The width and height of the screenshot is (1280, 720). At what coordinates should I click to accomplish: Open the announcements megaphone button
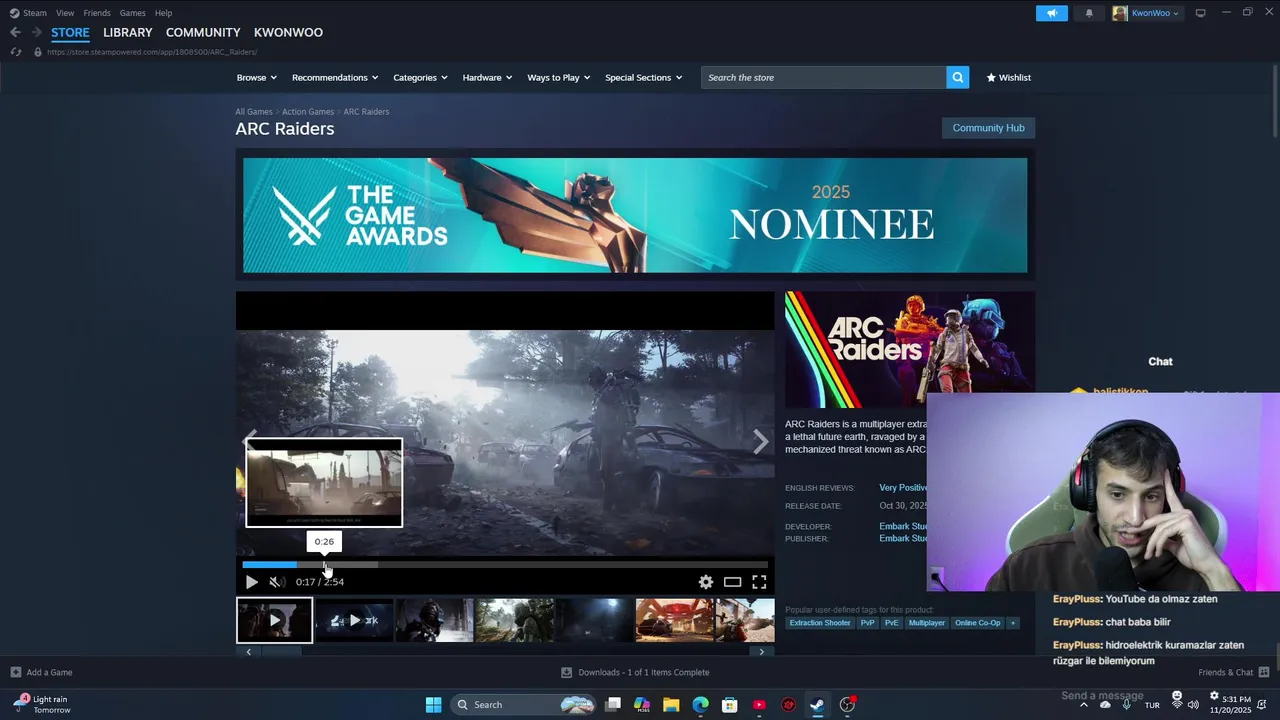point(1052,13)
